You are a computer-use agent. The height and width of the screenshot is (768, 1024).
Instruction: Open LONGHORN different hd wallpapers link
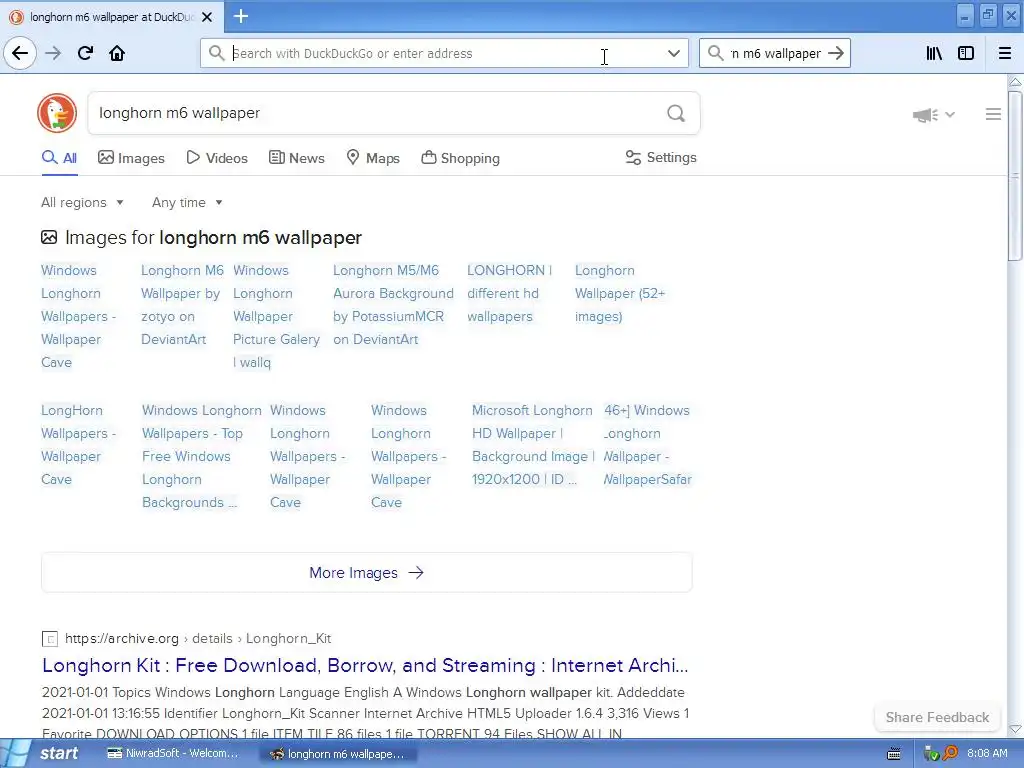coord(509,293)
